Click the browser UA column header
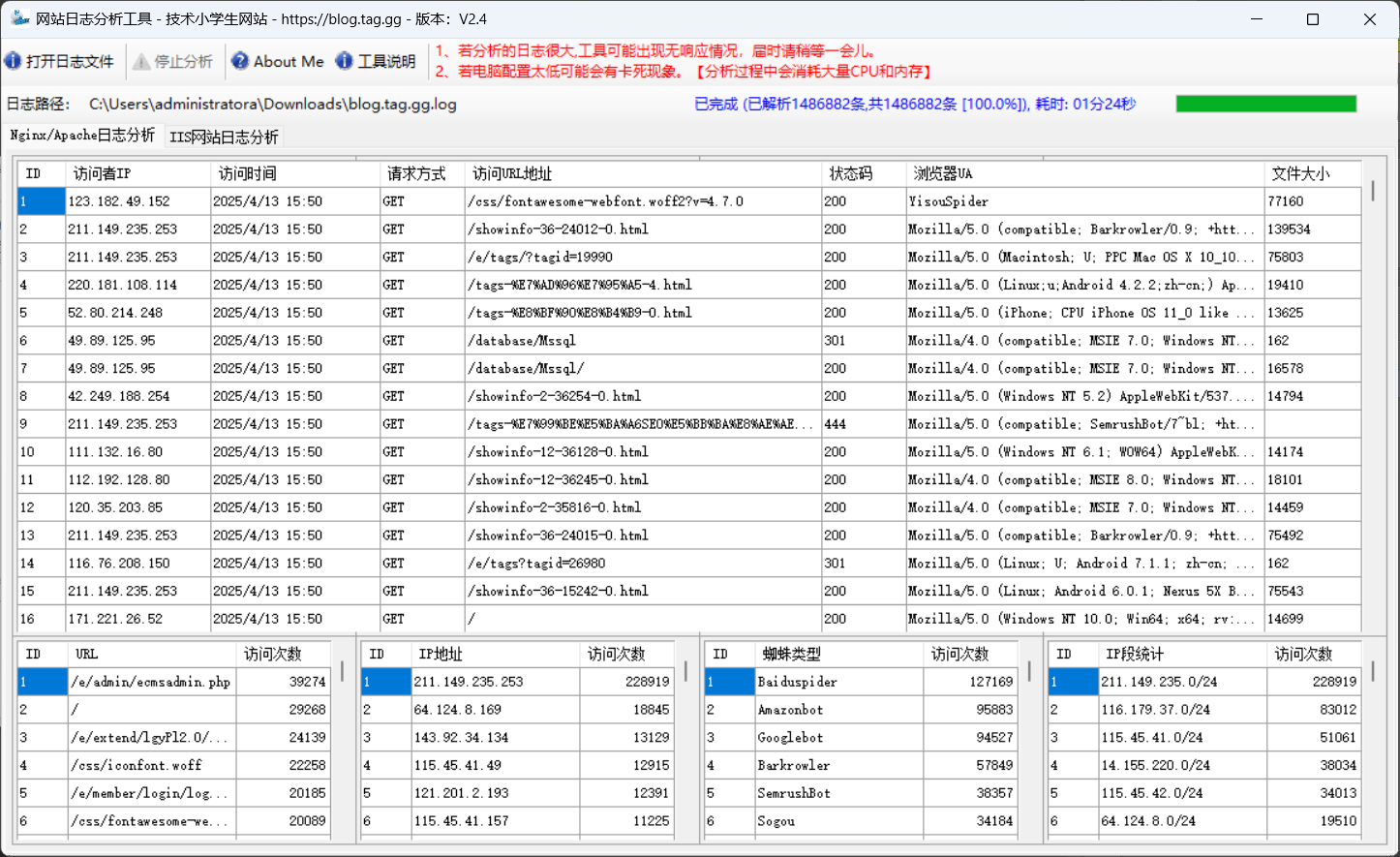 942,173
